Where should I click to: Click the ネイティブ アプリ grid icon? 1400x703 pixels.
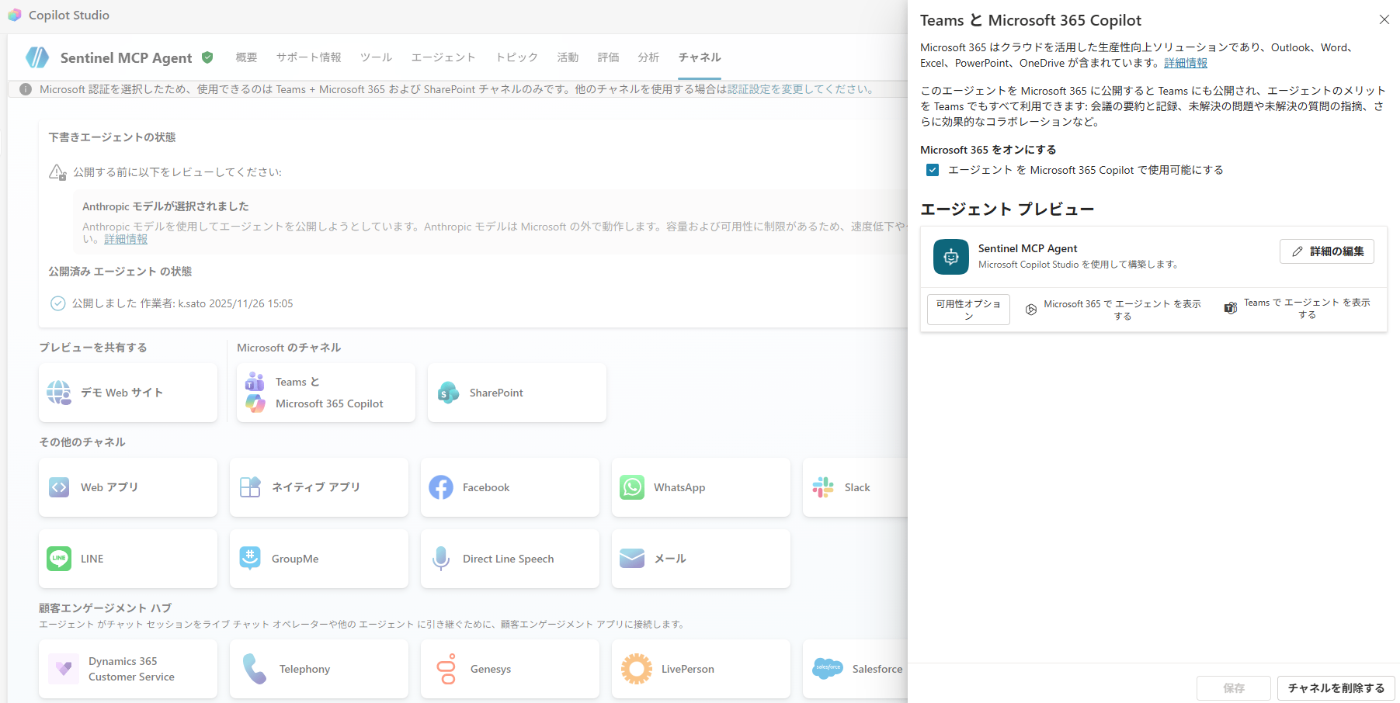tap(250, 487)
